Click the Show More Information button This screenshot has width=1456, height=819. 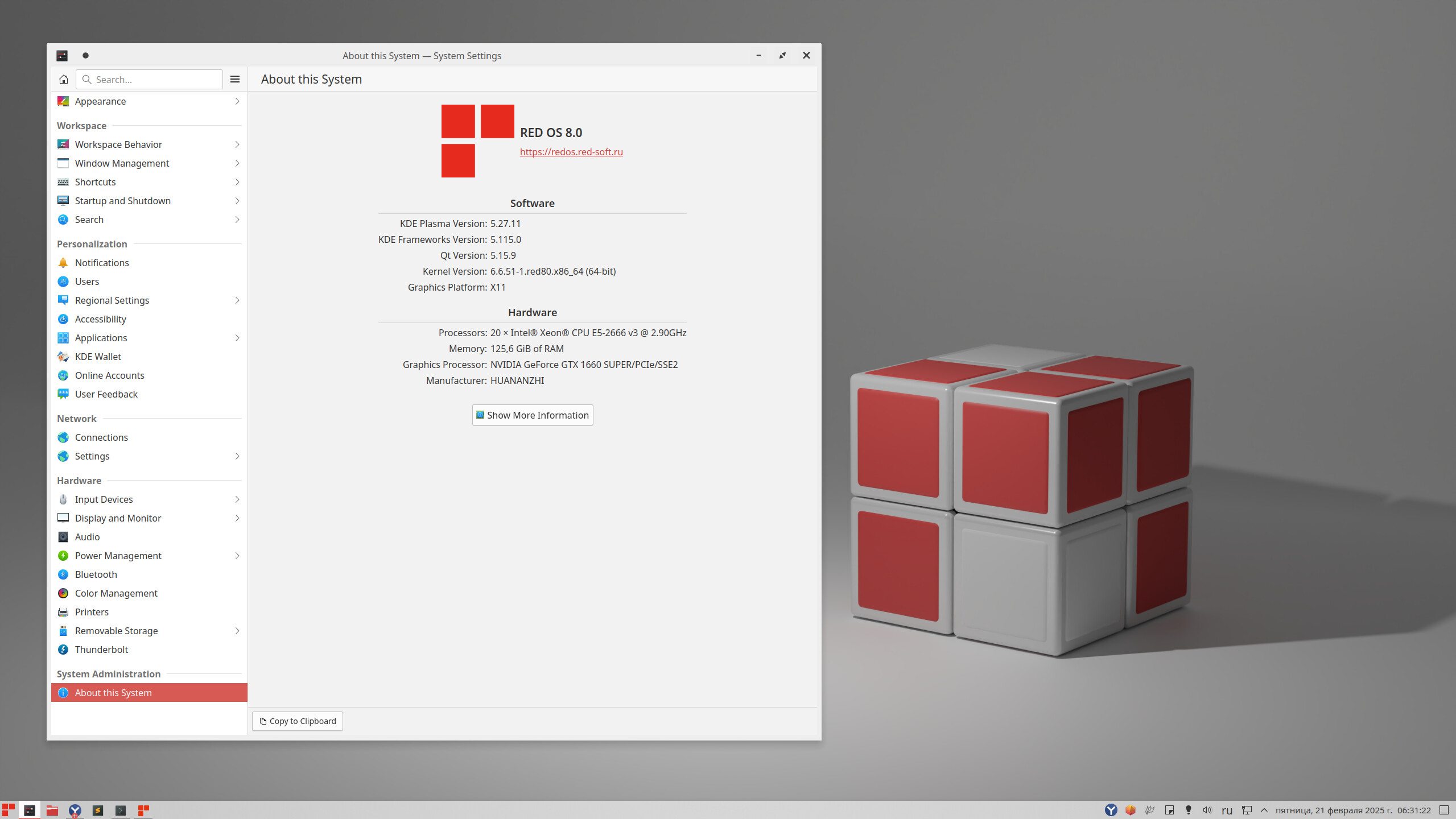point(532,415)
